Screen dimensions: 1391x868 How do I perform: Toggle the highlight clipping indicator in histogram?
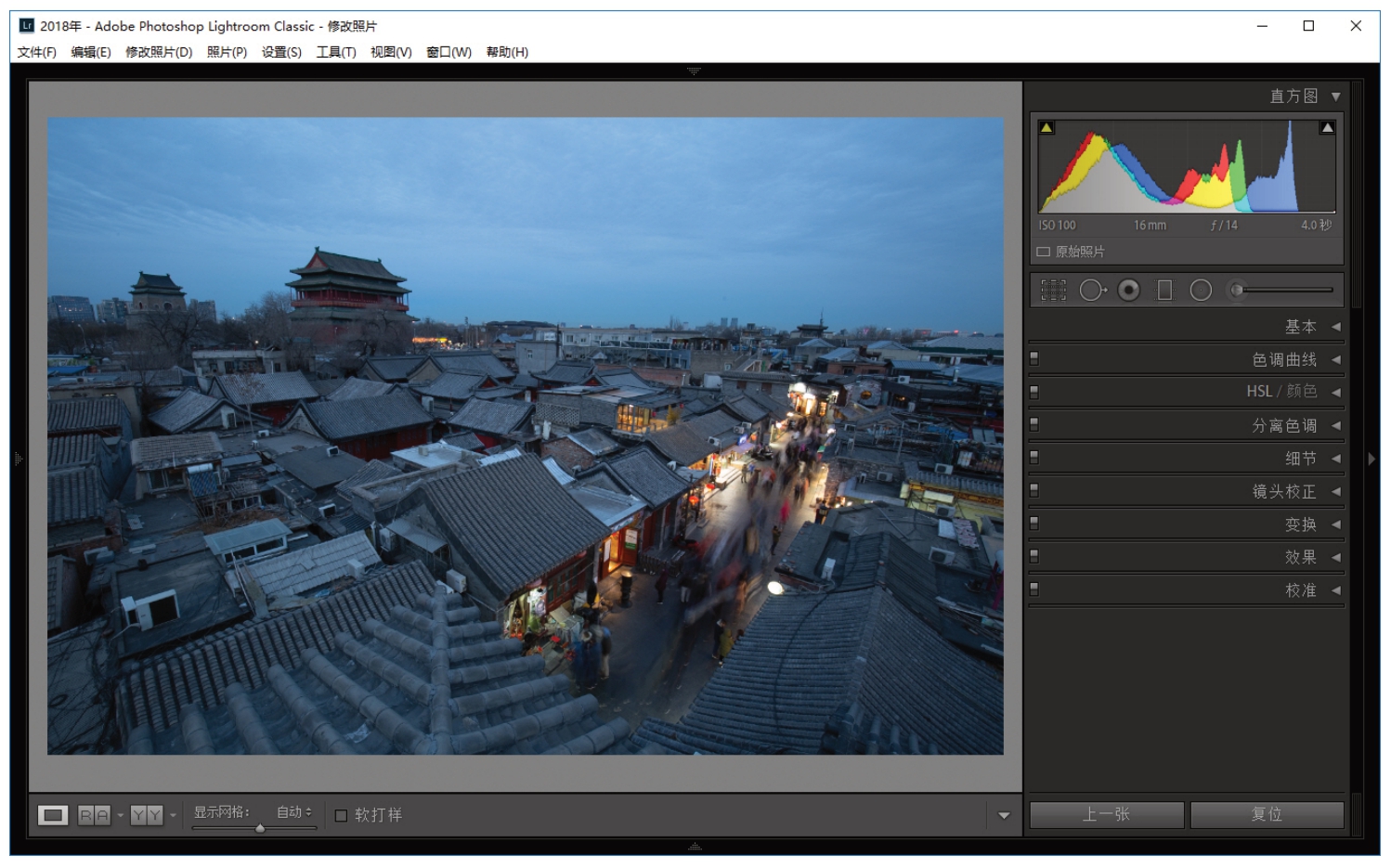pyautogui.click(x=1327, y=128)
